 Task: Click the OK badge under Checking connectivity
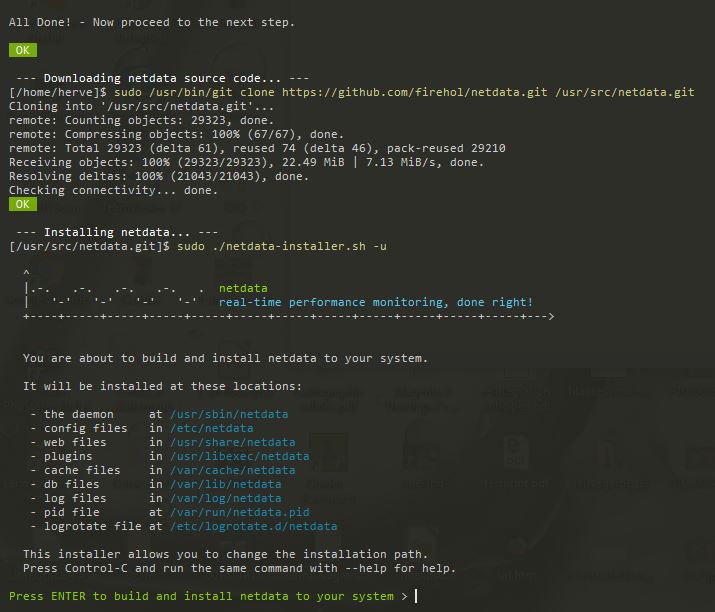tap(23, 204)
